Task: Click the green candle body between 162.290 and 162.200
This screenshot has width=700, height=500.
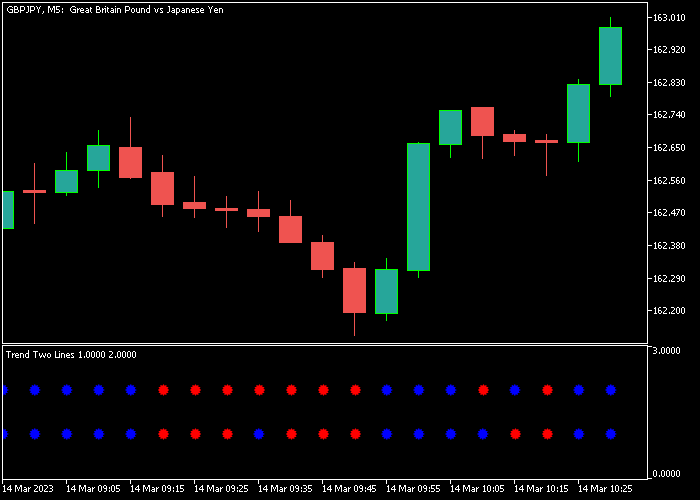Action: tap(387, 291)
